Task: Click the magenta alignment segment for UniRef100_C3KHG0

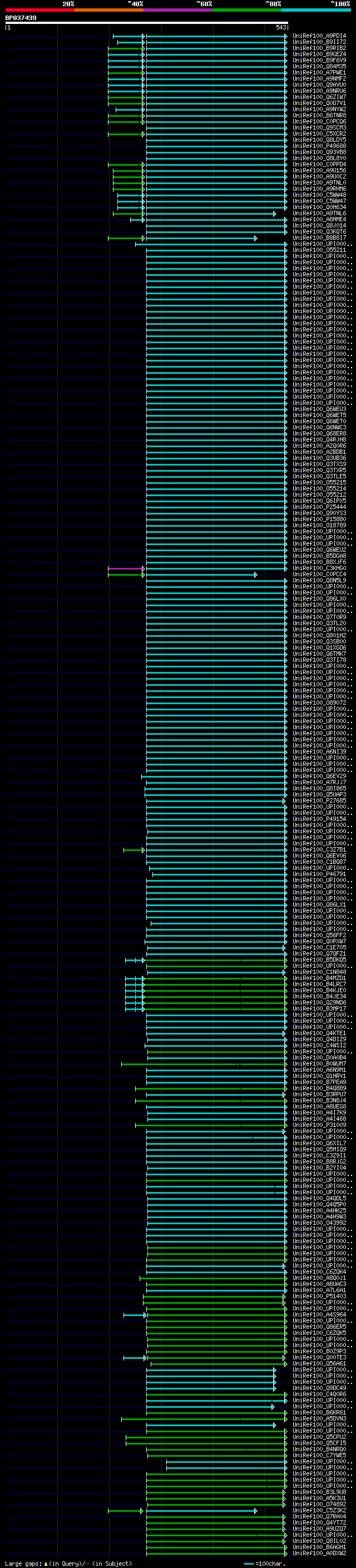Action: pos(127,568)
